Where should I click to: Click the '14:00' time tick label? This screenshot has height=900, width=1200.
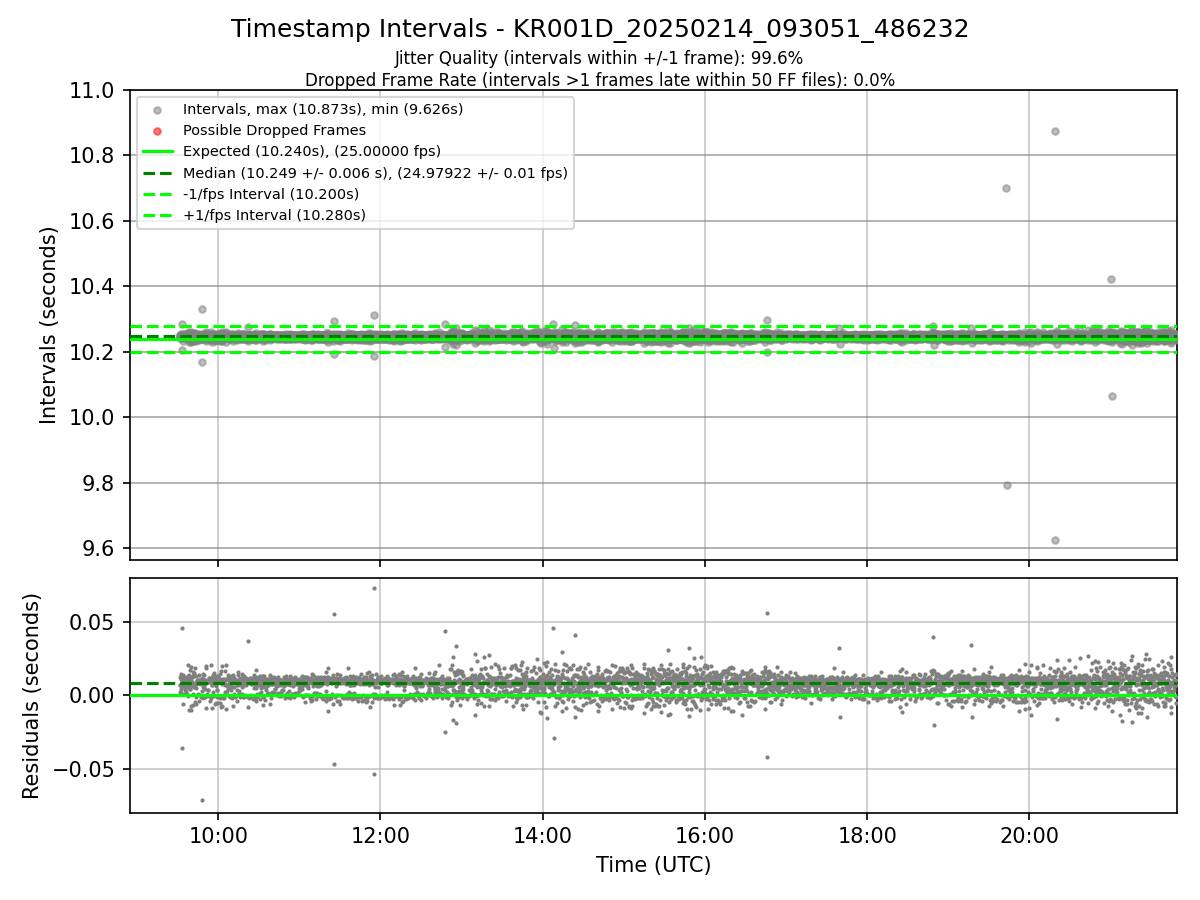click(x=542, y=836)
